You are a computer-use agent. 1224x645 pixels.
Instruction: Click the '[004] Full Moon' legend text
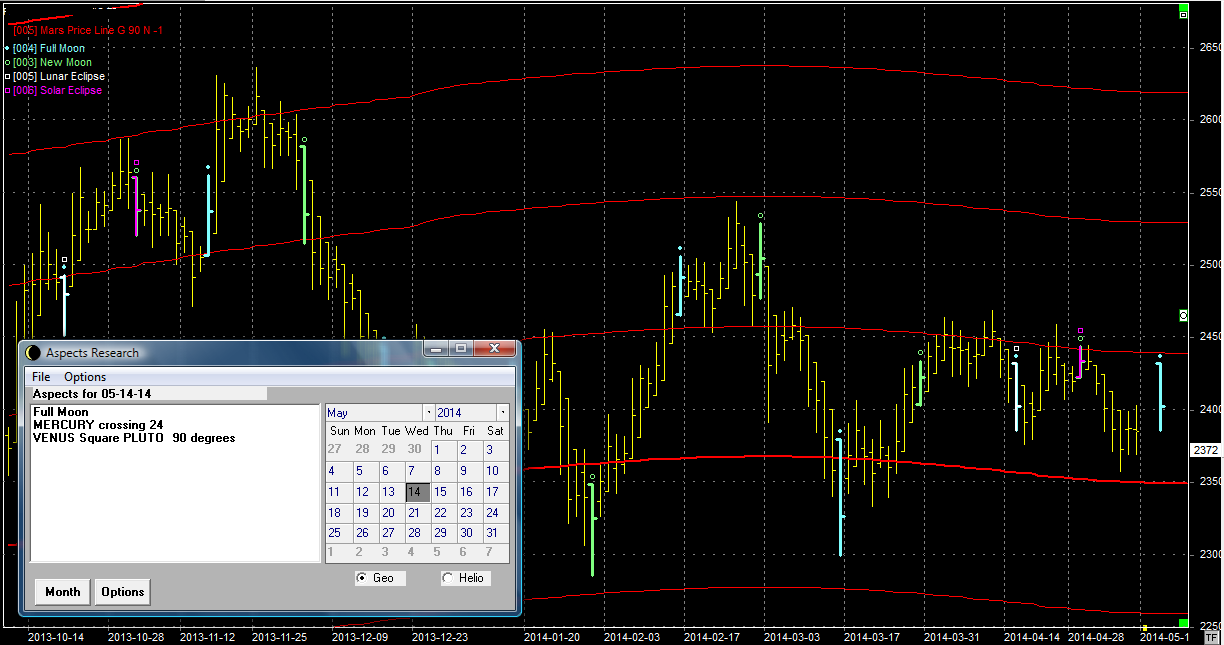click(x=49, y=48)
